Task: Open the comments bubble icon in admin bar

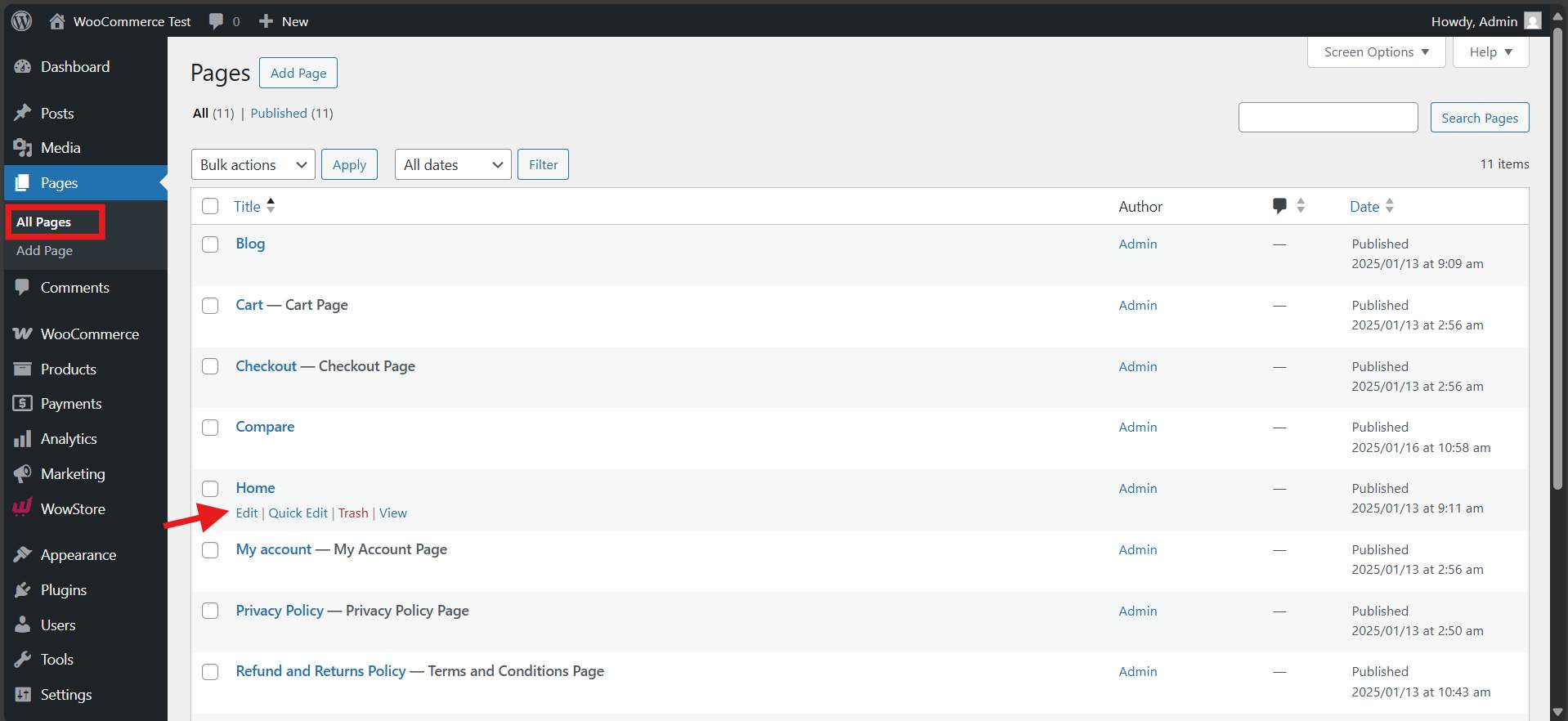Action: point(216,21)
